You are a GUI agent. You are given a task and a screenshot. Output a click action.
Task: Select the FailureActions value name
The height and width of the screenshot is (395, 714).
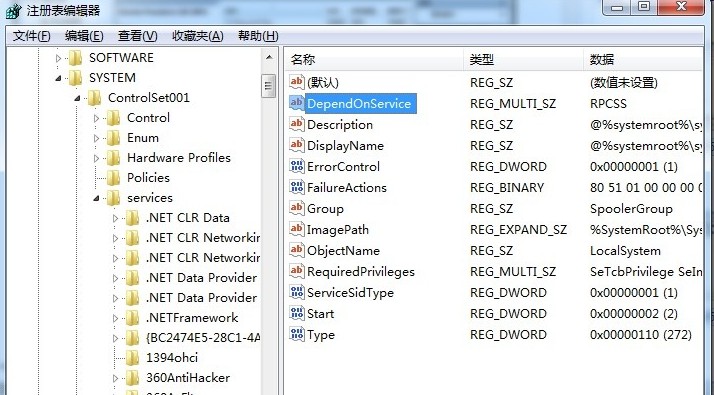(347, 187)
